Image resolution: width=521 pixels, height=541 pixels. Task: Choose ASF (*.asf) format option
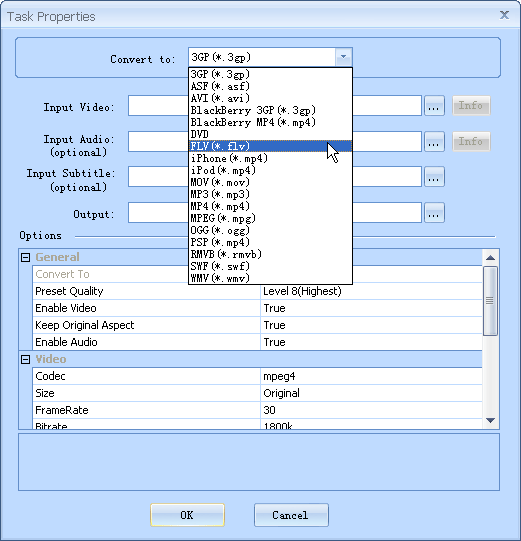pyautogui.click(x=270, y=86)
